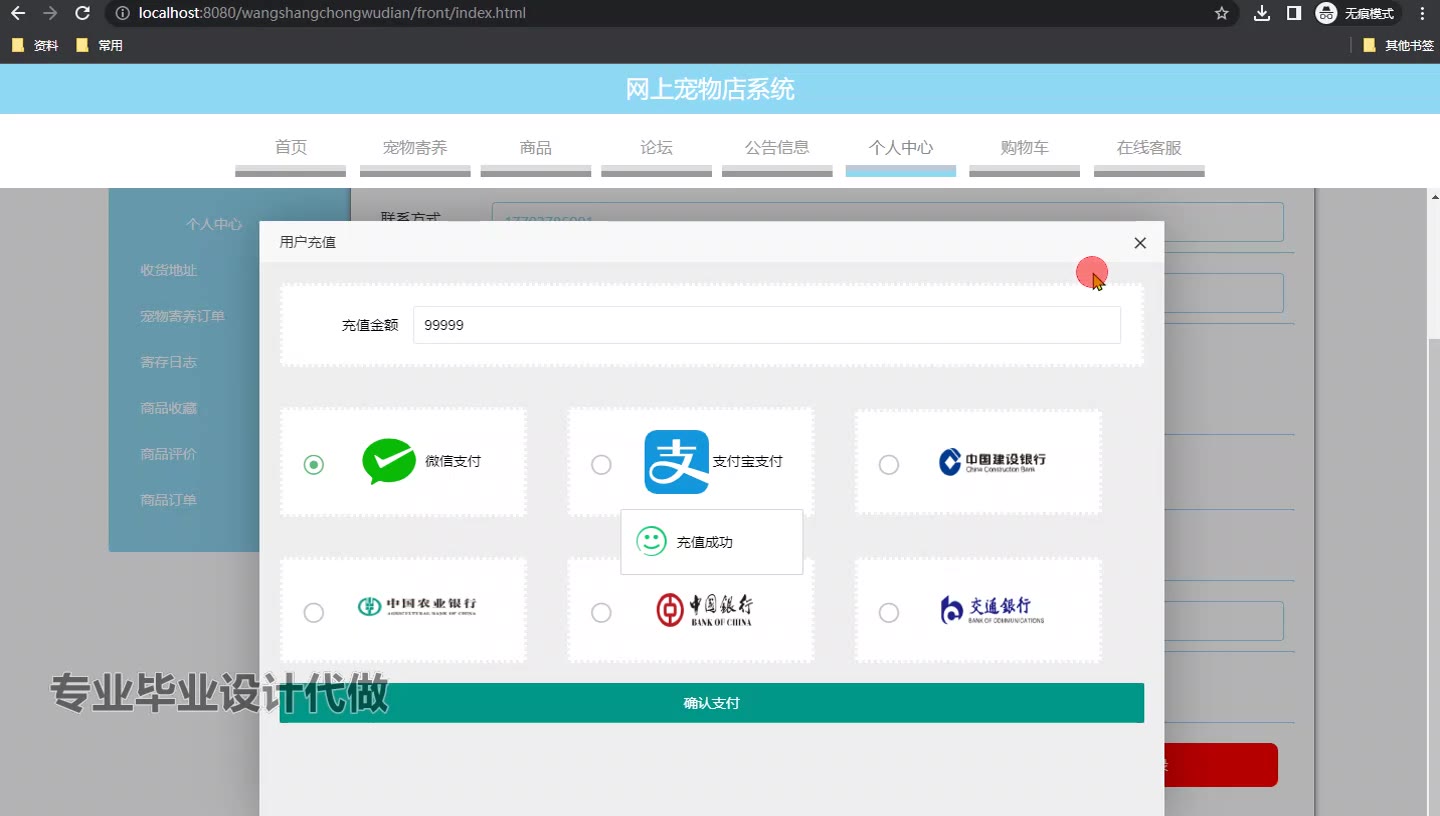
Task: Click the smiley icon in 充值成功 toast
Action: [651, 542]
